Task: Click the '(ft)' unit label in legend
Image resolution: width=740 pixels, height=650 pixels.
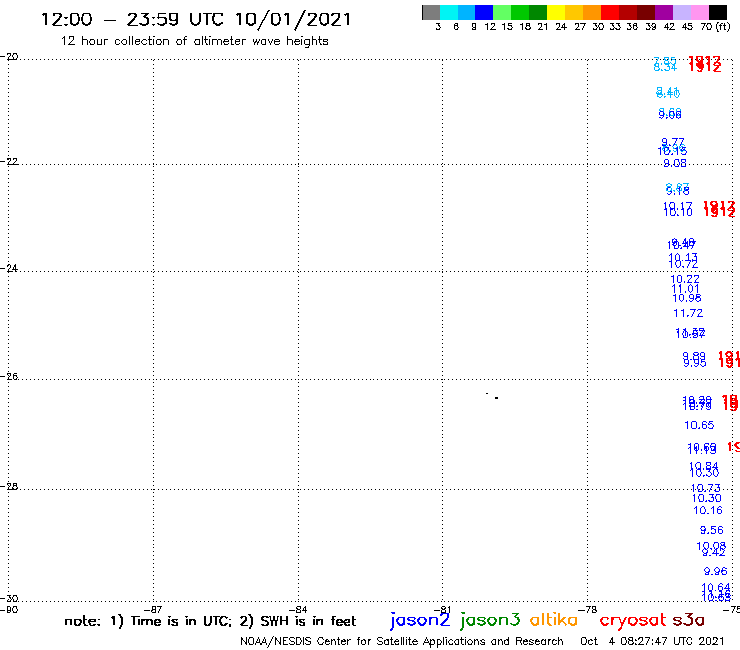Action: pos(723,26)
